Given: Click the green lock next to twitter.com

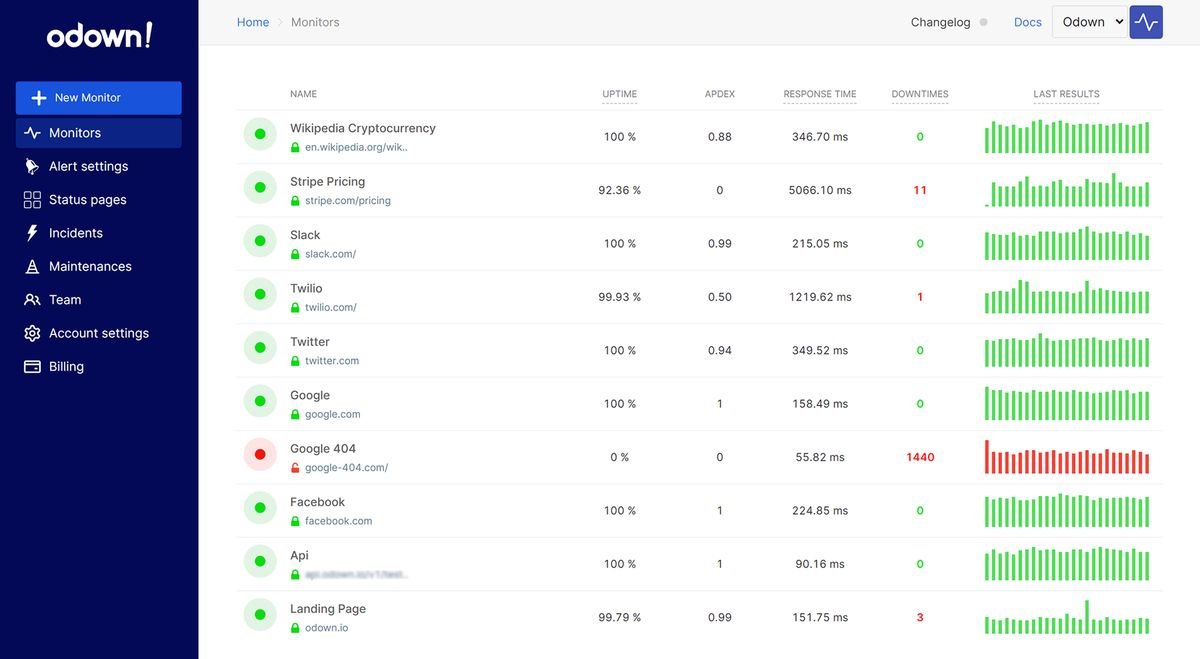Looking at the screenshot, I should 295,361.
